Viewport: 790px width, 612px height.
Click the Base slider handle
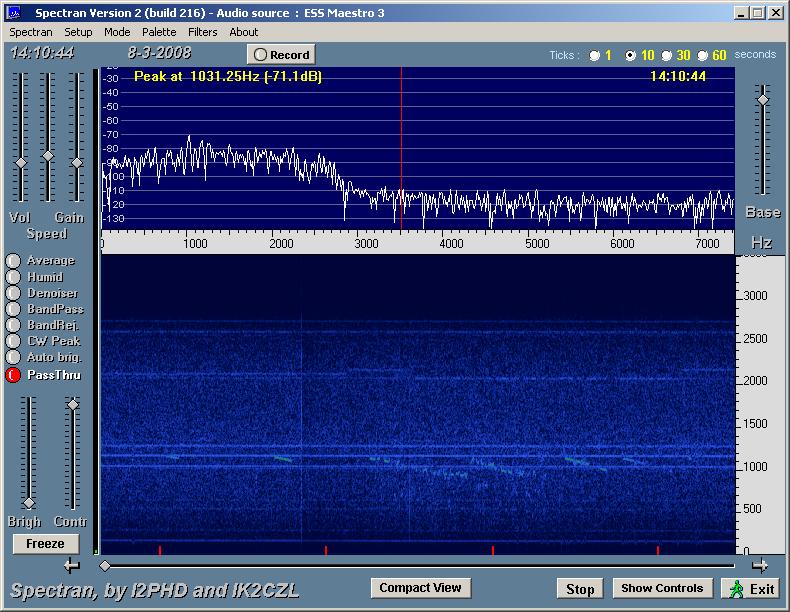pos(763,99)
